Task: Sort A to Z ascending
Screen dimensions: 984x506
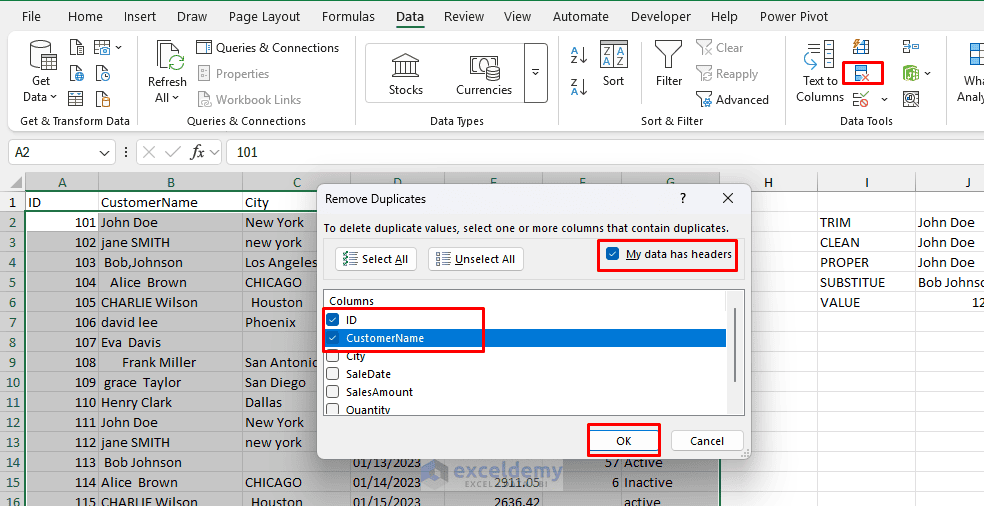Action: pyautogui.click(x=579, y=55)
